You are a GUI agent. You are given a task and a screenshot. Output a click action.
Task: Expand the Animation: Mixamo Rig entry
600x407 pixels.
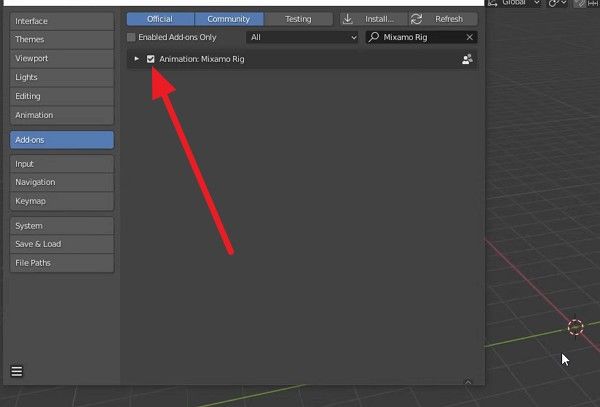pyautogui.click(x=136, y=59)
